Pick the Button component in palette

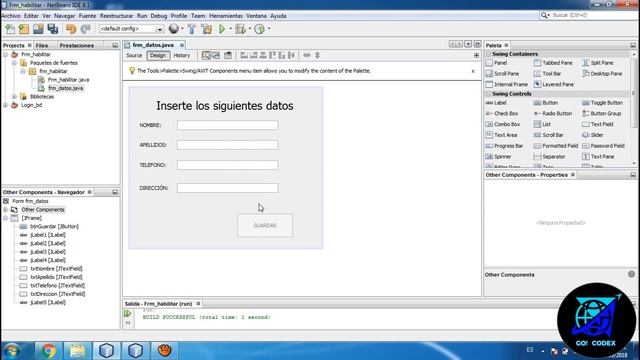tap(546, 103)
